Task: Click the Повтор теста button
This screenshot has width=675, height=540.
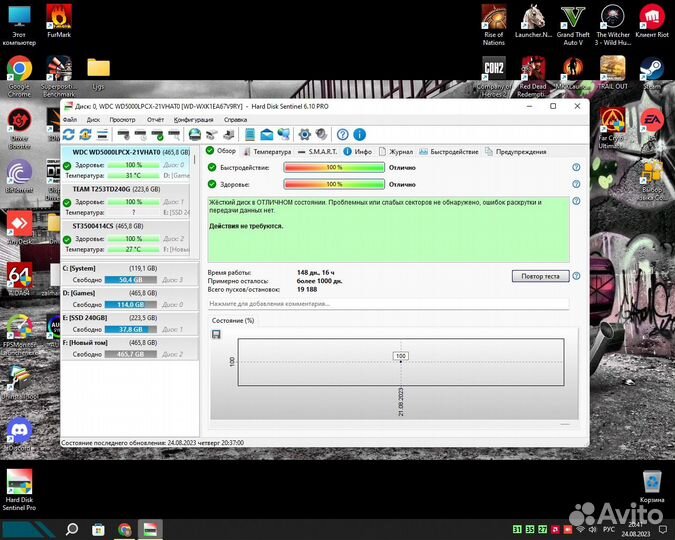Action: [x=540, y=276]
